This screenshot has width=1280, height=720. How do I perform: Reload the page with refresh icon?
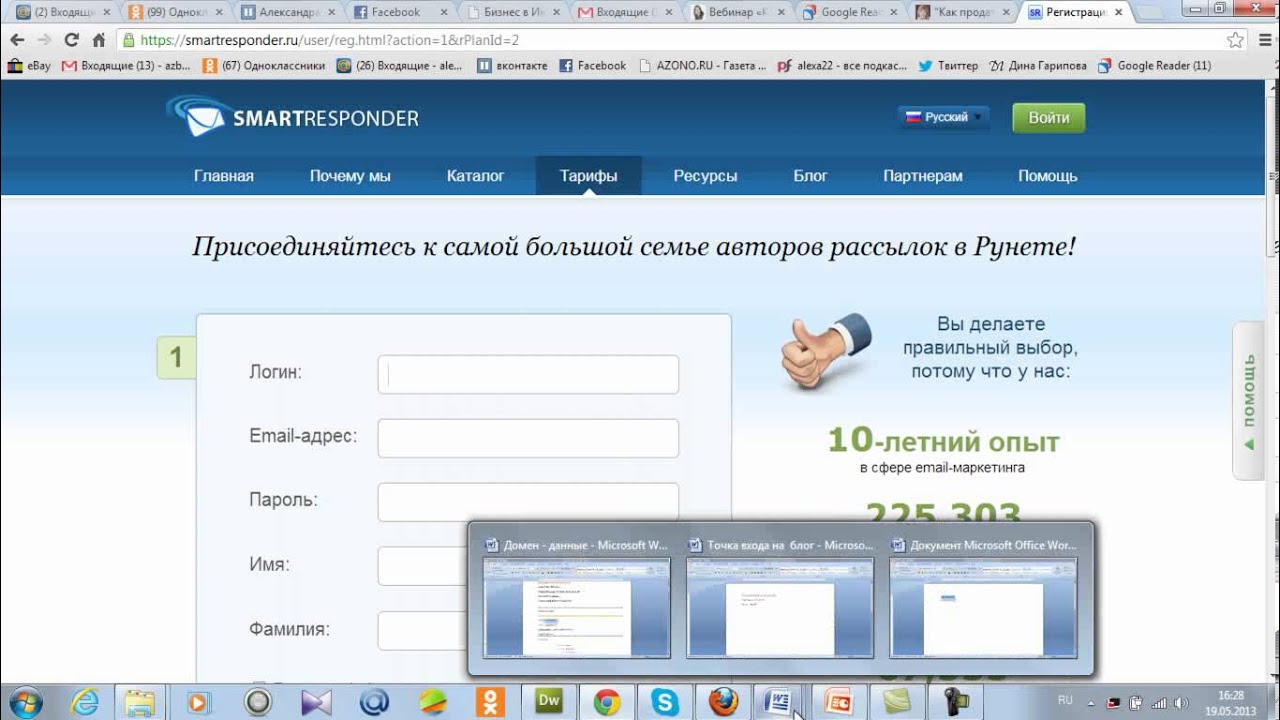(x=71, y=40)
